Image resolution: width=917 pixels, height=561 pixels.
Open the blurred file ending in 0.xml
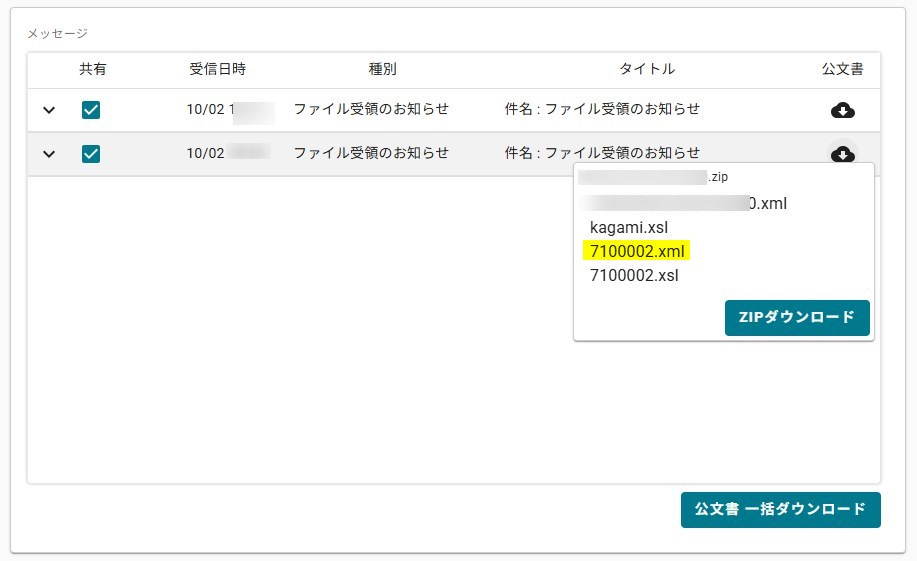tap(685, 203)
